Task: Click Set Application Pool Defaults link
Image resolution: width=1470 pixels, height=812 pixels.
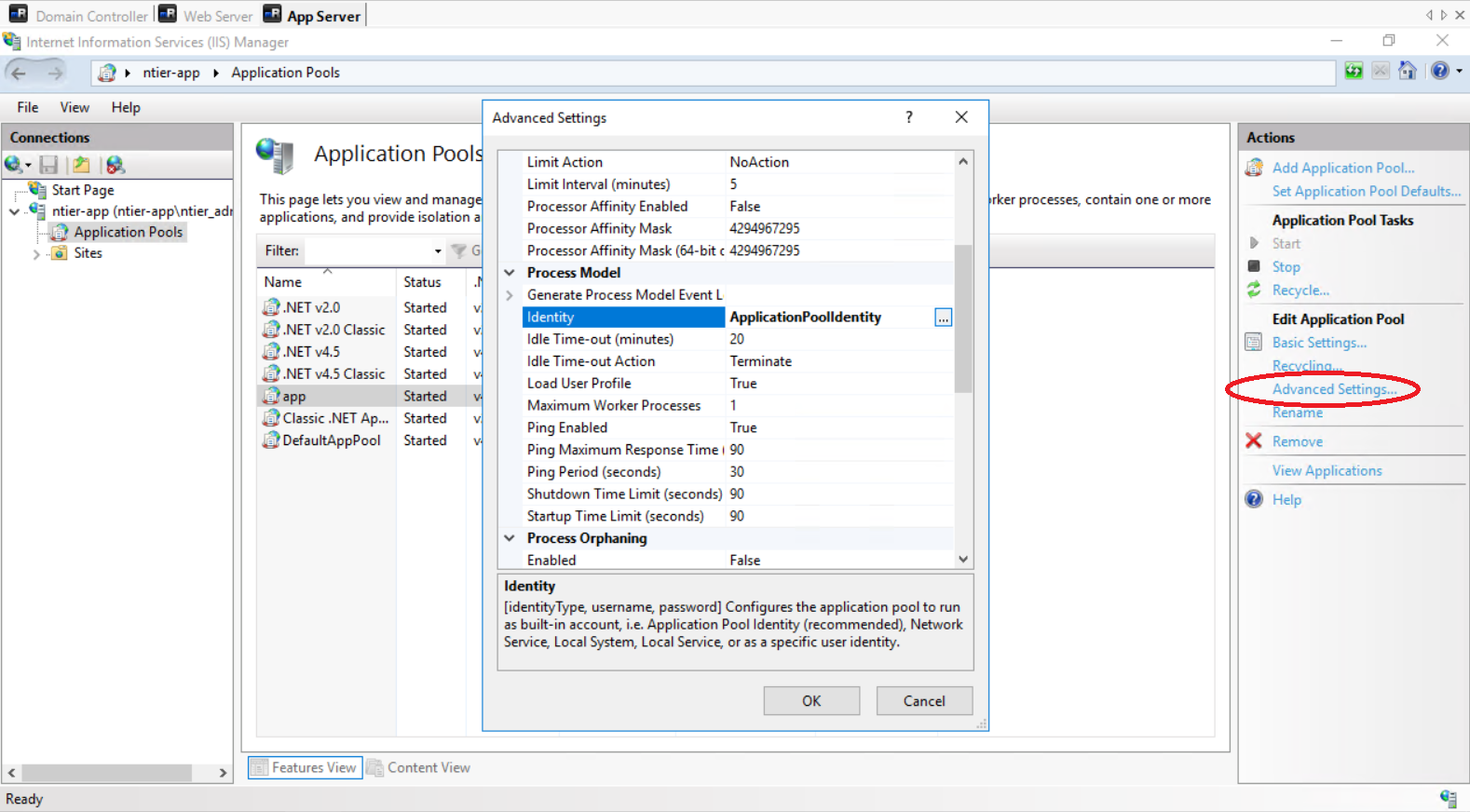Action: coord(1367,191)
